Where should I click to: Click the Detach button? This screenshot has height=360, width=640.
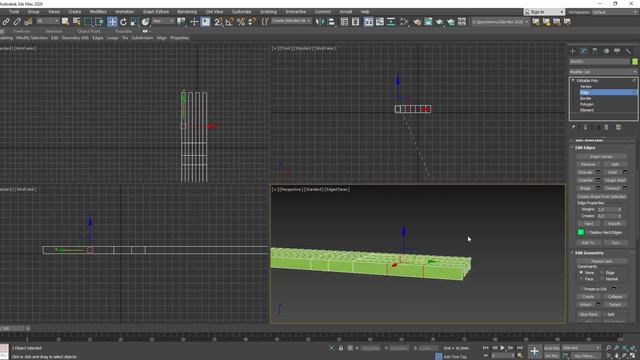[x=615, y=304]
